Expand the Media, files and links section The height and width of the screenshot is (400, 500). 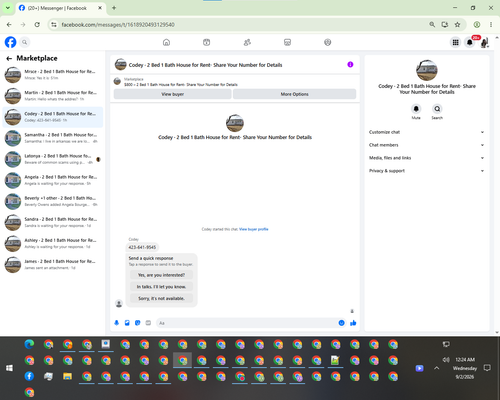pyautogui.click(x=427, y=158)
